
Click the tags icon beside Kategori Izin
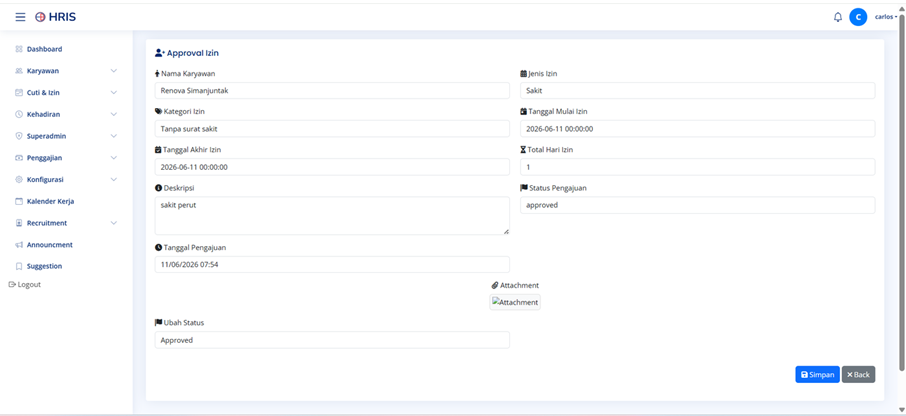[x=158, y=112]
